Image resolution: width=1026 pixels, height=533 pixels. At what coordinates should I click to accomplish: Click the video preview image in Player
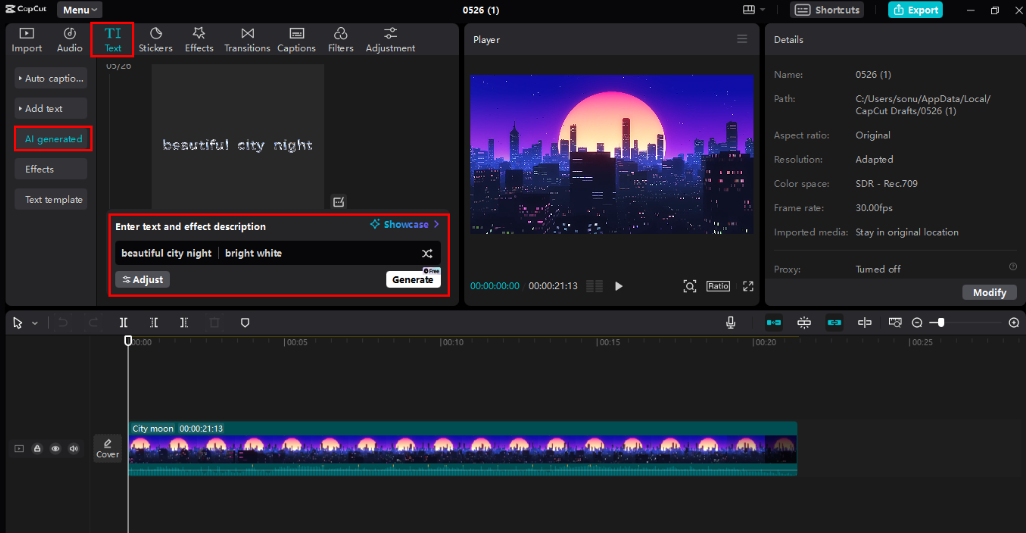point(612,154)
